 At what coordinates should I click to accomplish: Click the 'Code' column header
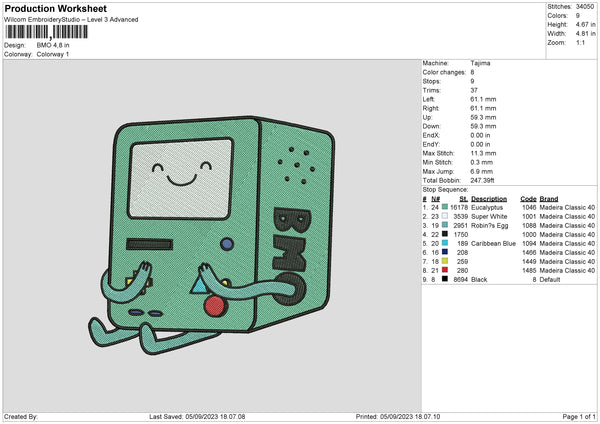click(528, 199)
